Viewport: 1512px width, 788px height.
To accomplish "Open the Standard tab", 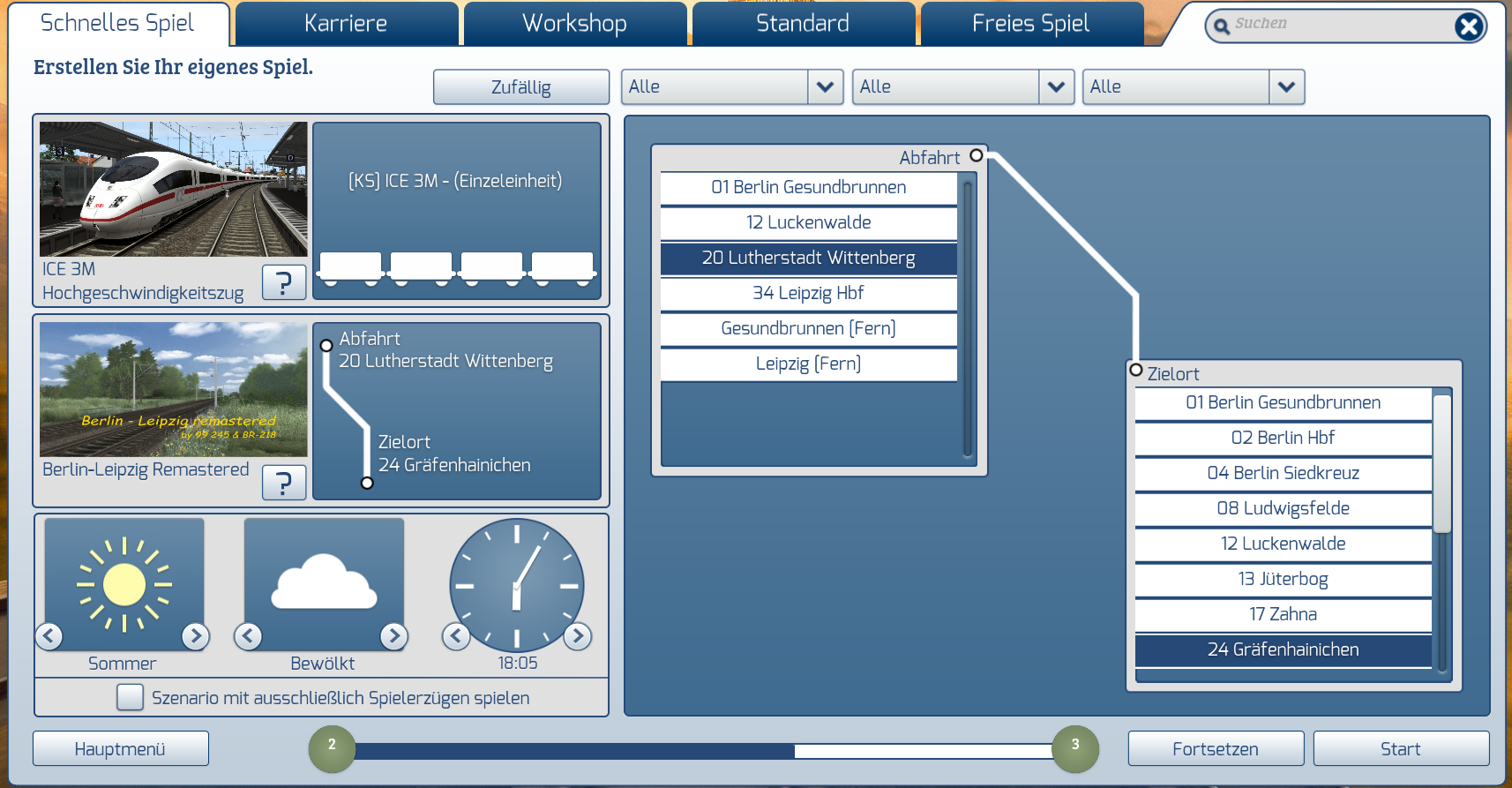I will (803, 24).
